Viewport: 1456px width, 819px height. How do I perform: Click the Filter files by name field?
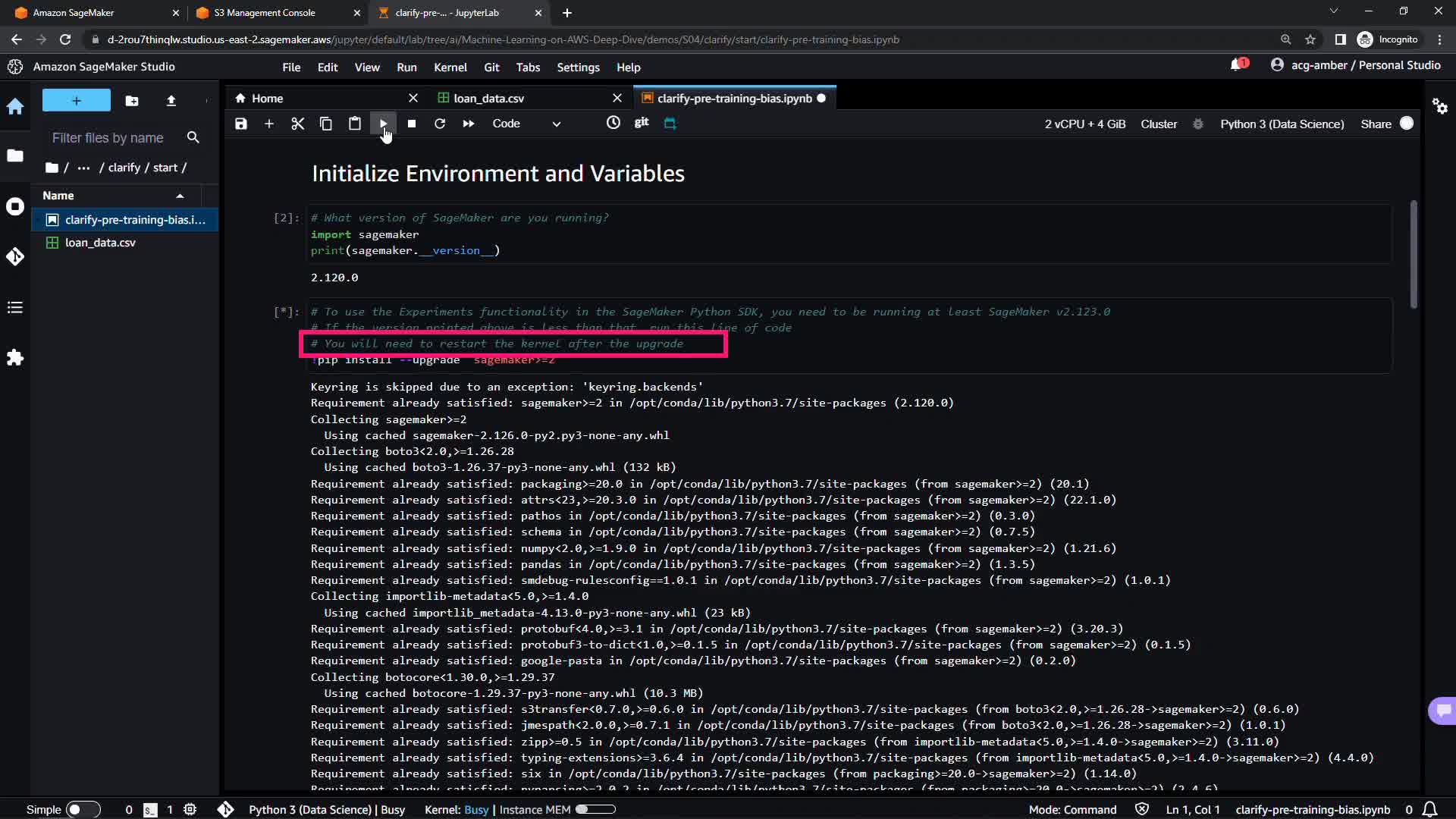108,137
